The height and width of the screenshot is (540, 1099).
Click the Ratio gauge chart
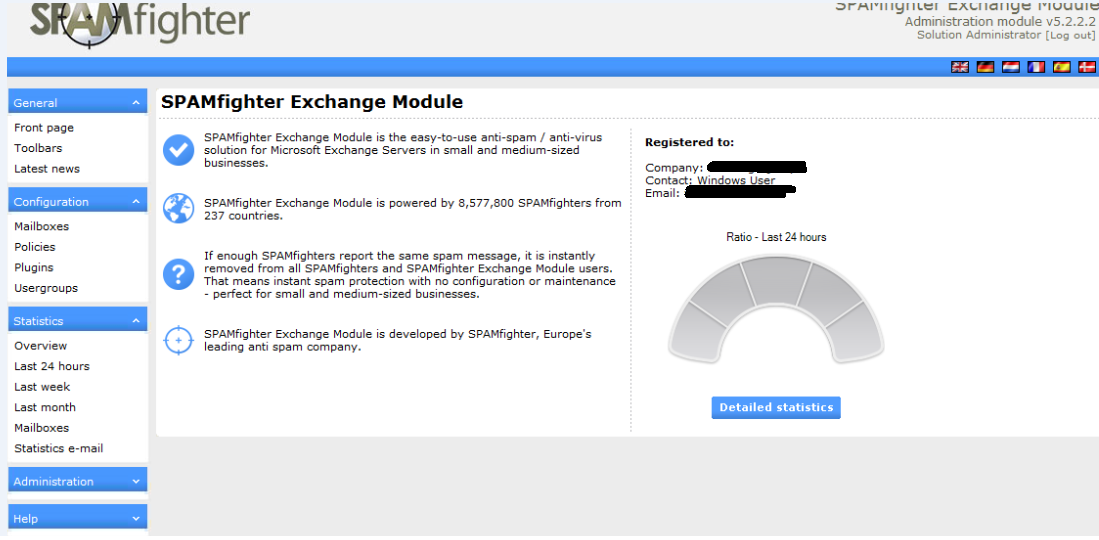[x=776, y=310]
